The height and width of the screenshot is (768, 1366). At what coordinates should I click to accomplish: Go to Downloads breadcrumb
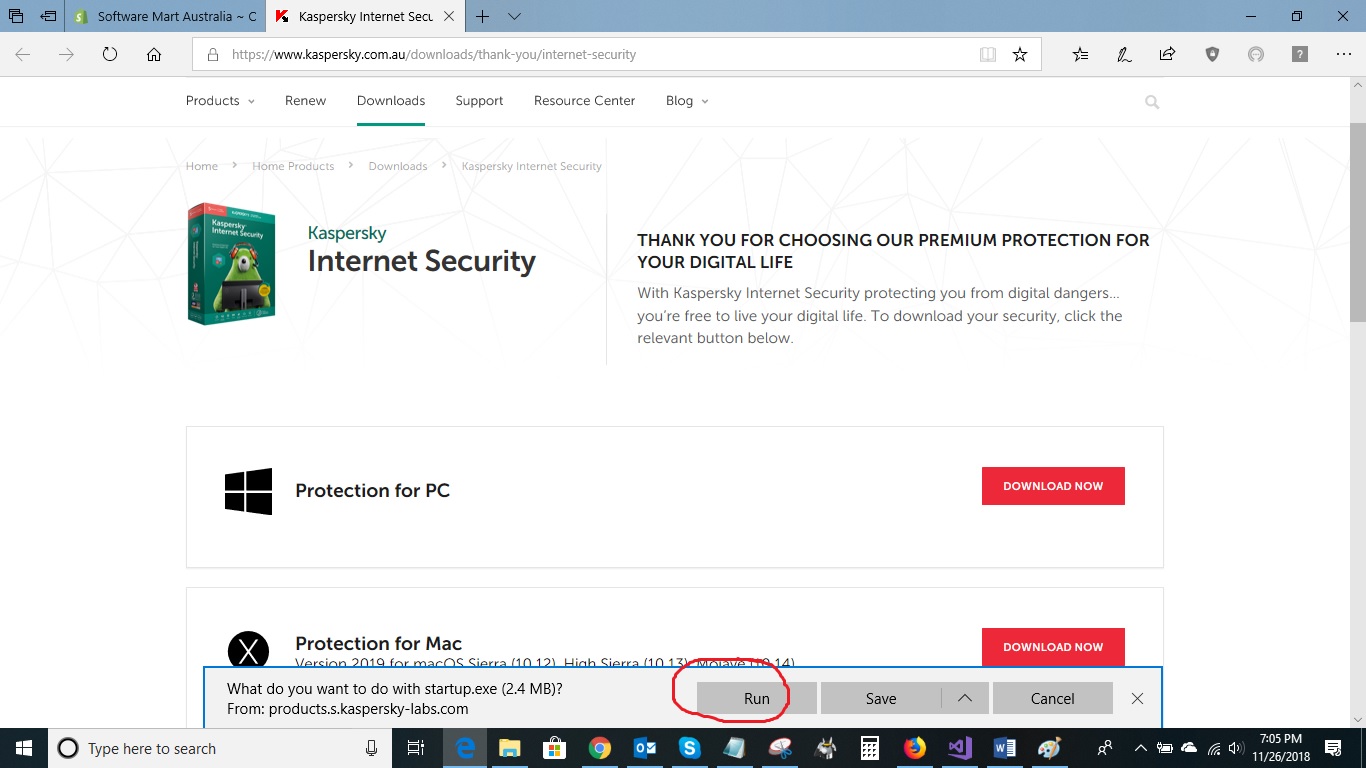tap(398, 166)
